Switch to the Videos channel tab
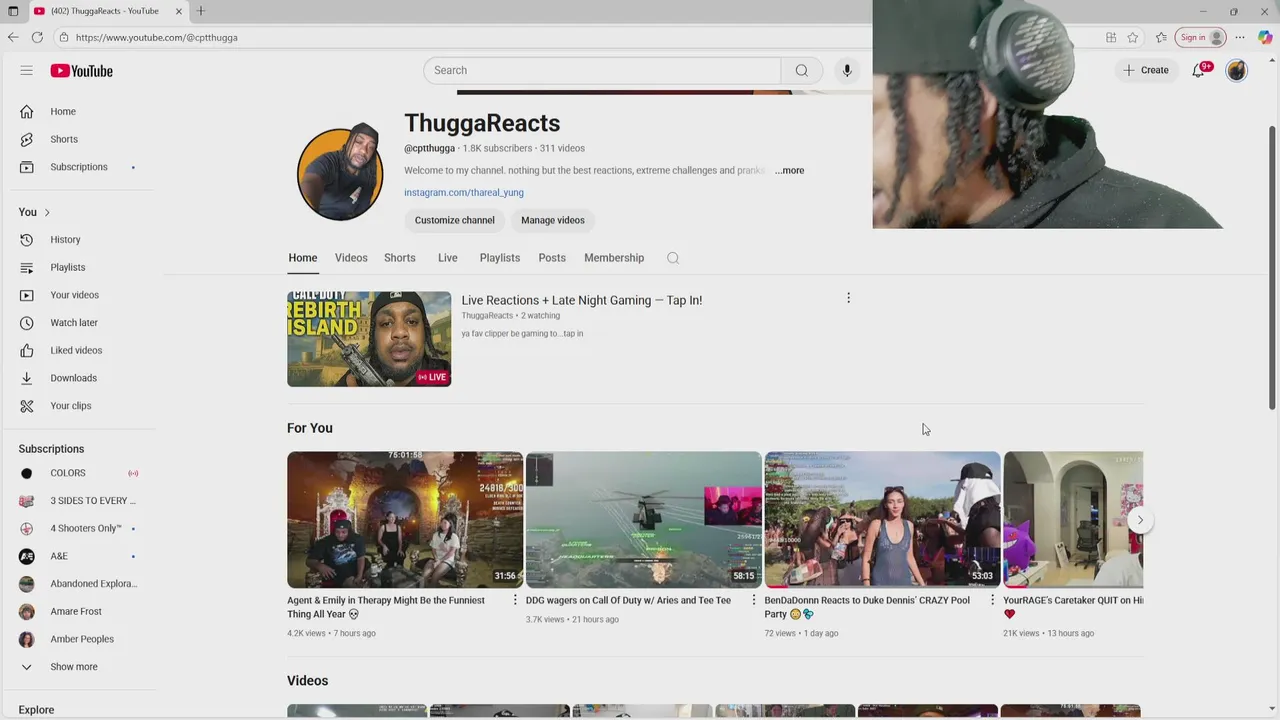The image size is (1280, 720). point(351,258)
